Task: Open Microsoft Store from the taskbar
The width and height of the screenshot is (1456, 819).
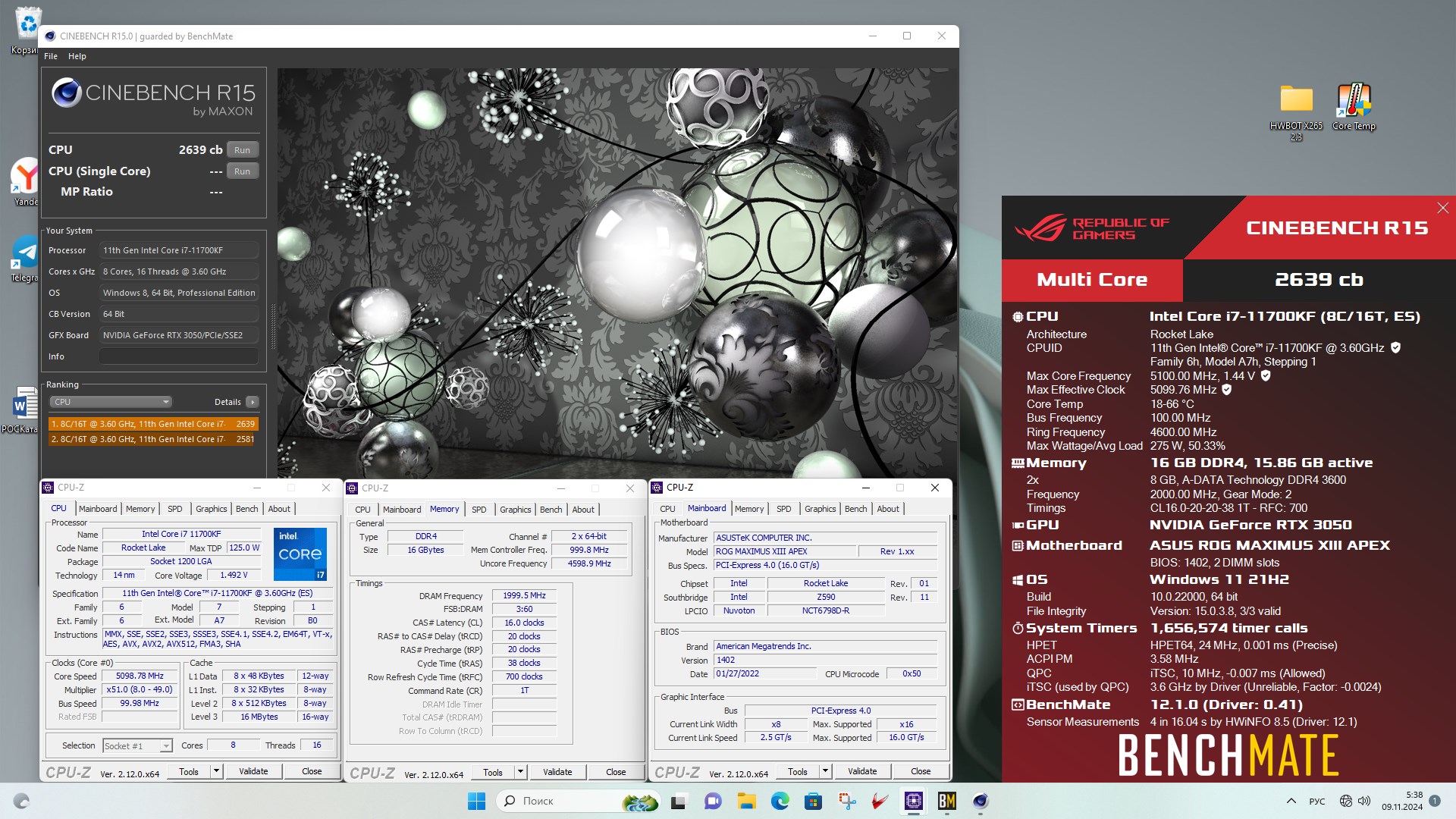Action: click(x=814, y=801)
